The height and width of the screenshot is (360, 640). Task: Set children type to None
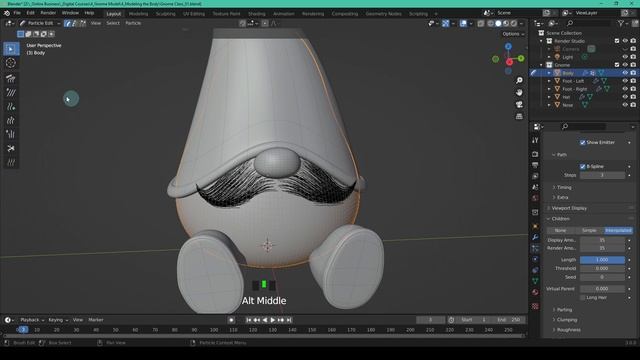[x=560, y=231]
